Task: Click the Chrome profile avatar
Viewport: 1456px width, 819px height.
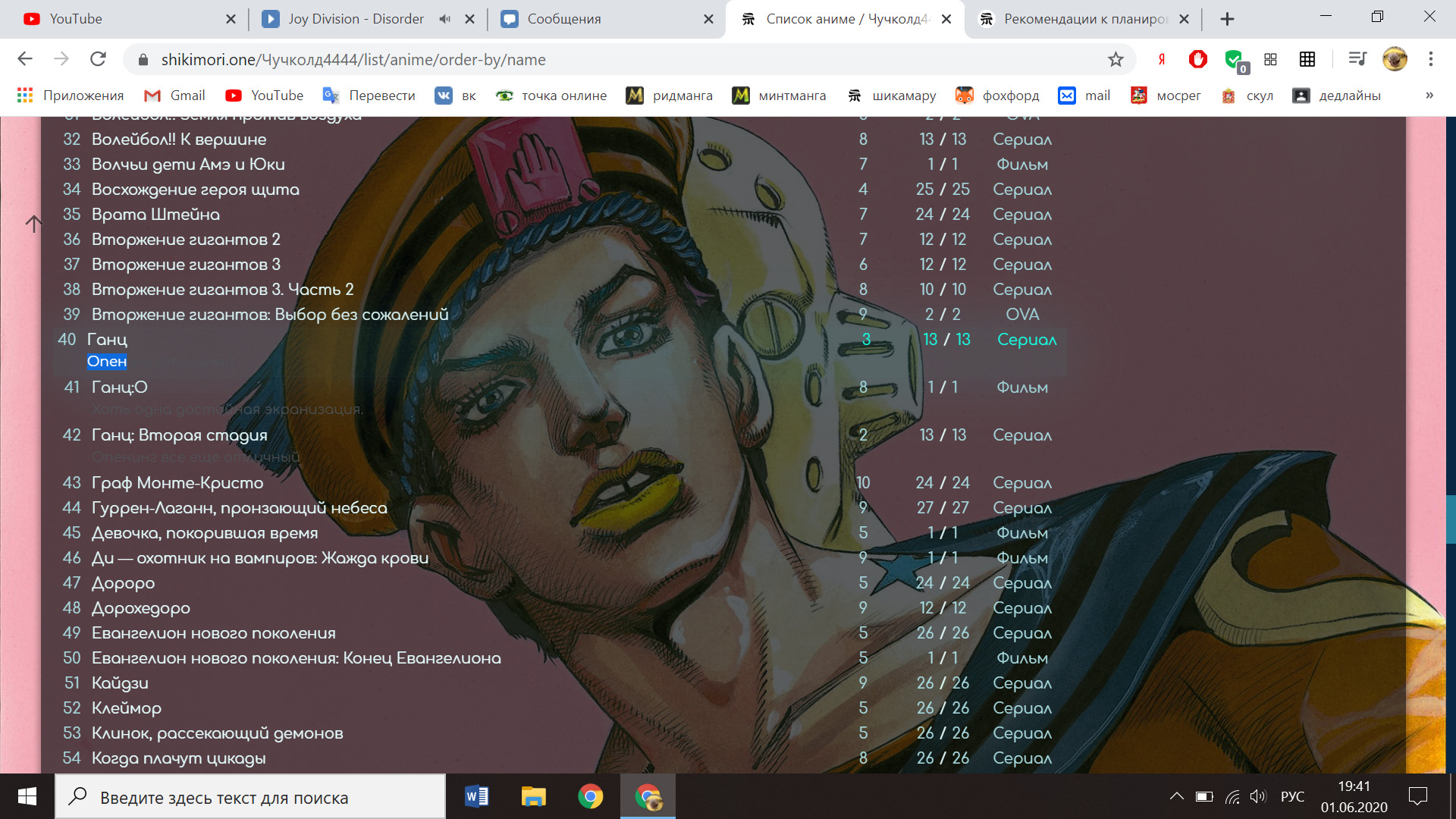Action: (1394, 59)
